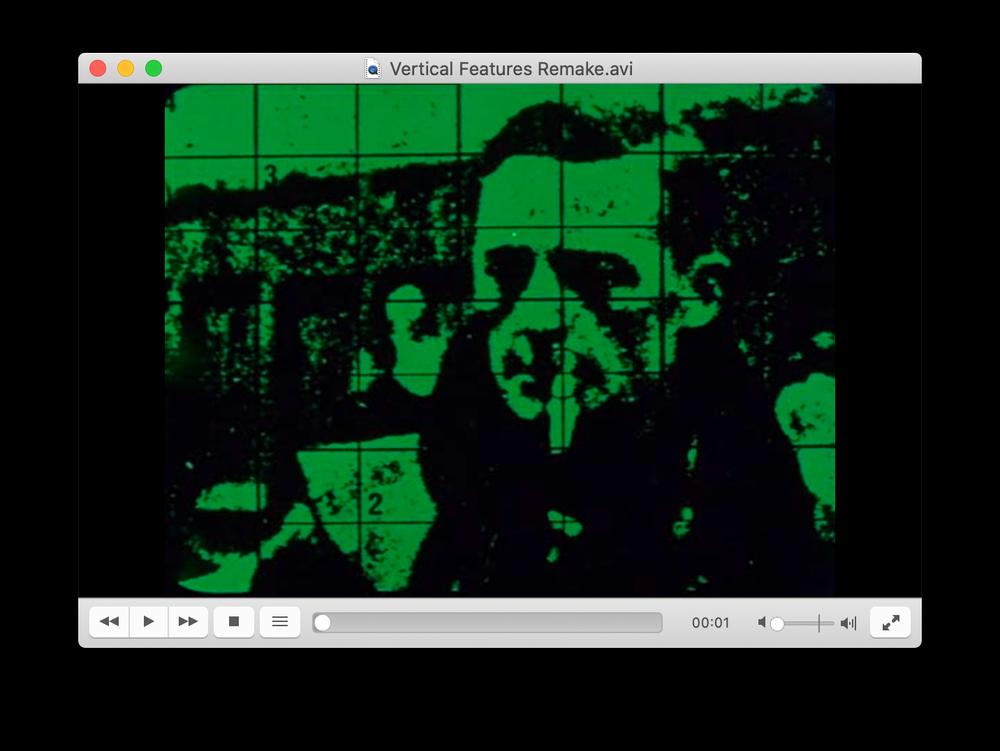
Task: Start playback with the play button
Action: [149, 622]
